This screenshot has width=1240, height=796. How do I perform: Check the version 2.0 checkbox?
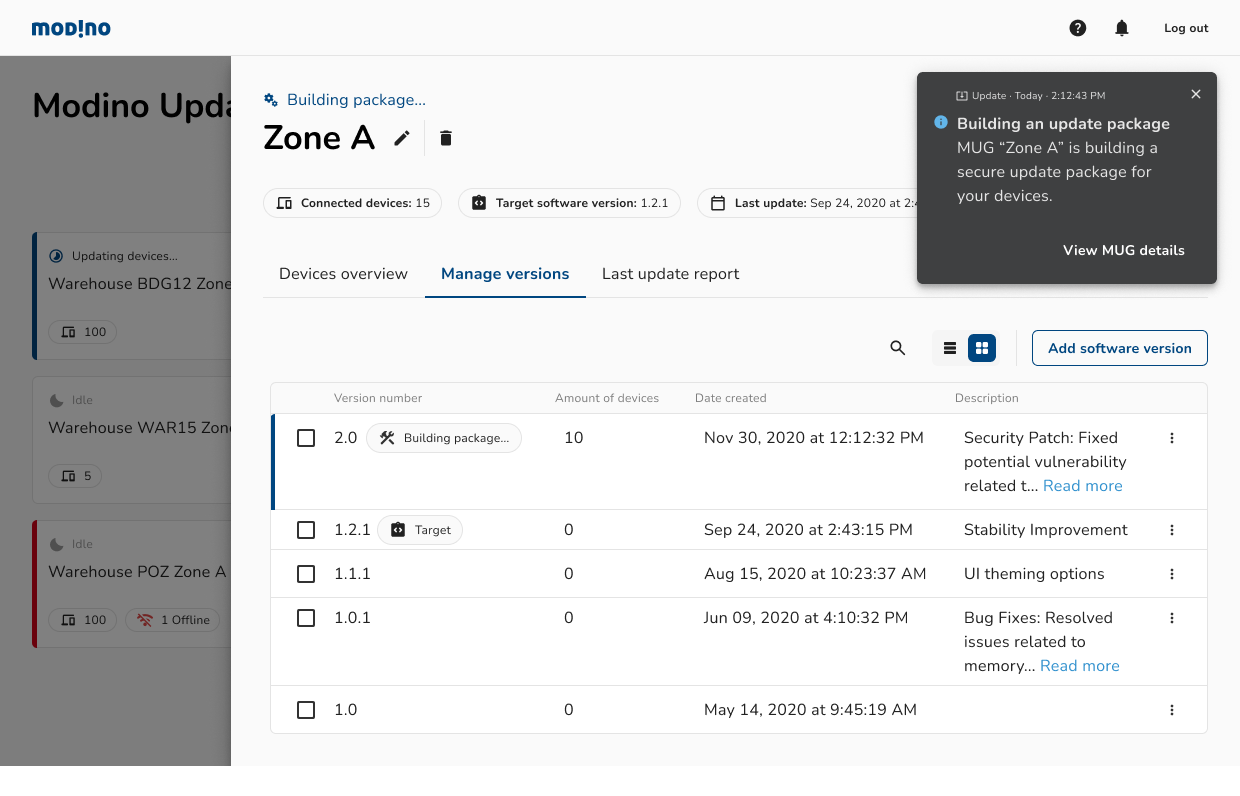point(306,438)
